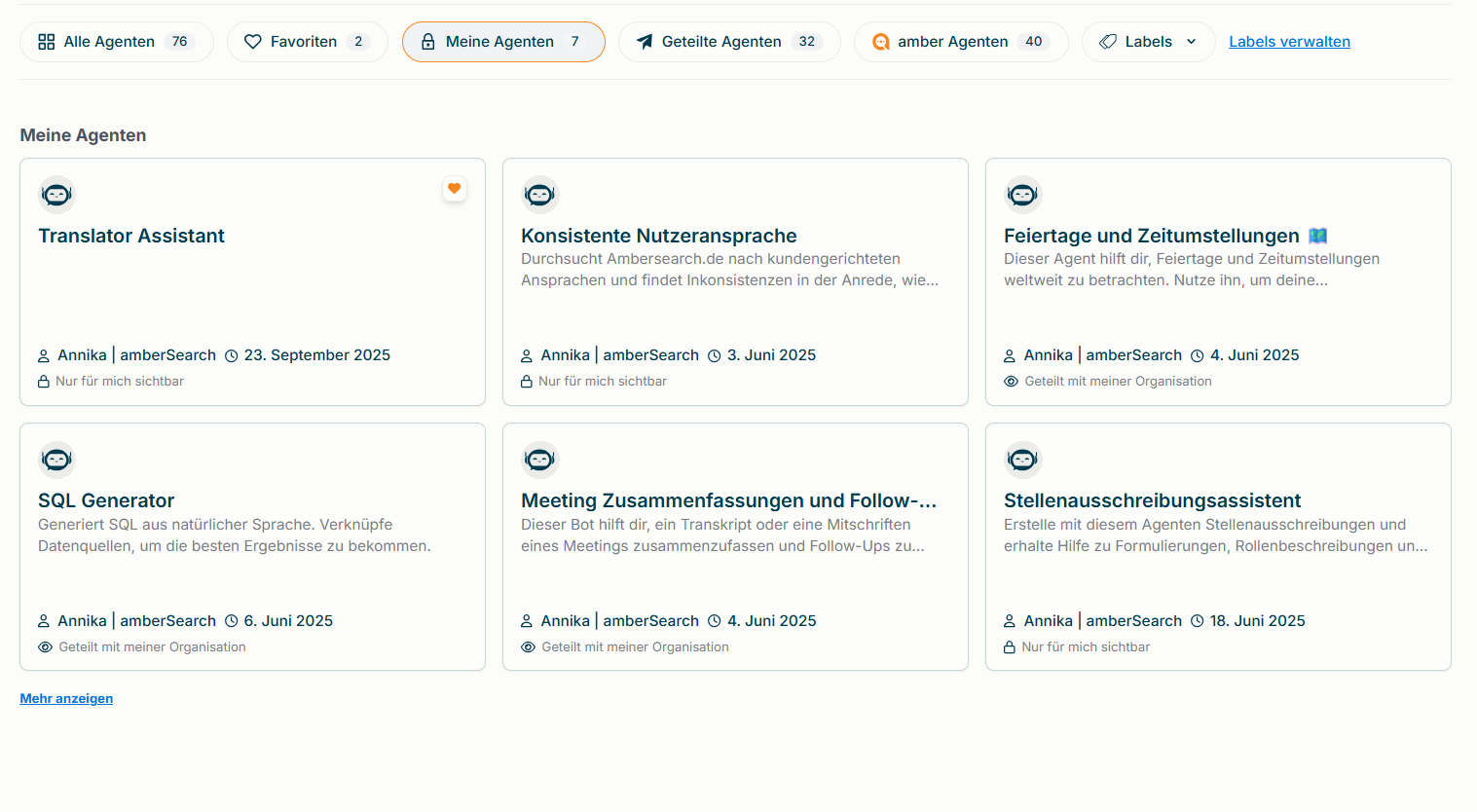Click user icon on SQL Generator card
The width and height of the screenshot is (1477, 812).
click(44, 621)
